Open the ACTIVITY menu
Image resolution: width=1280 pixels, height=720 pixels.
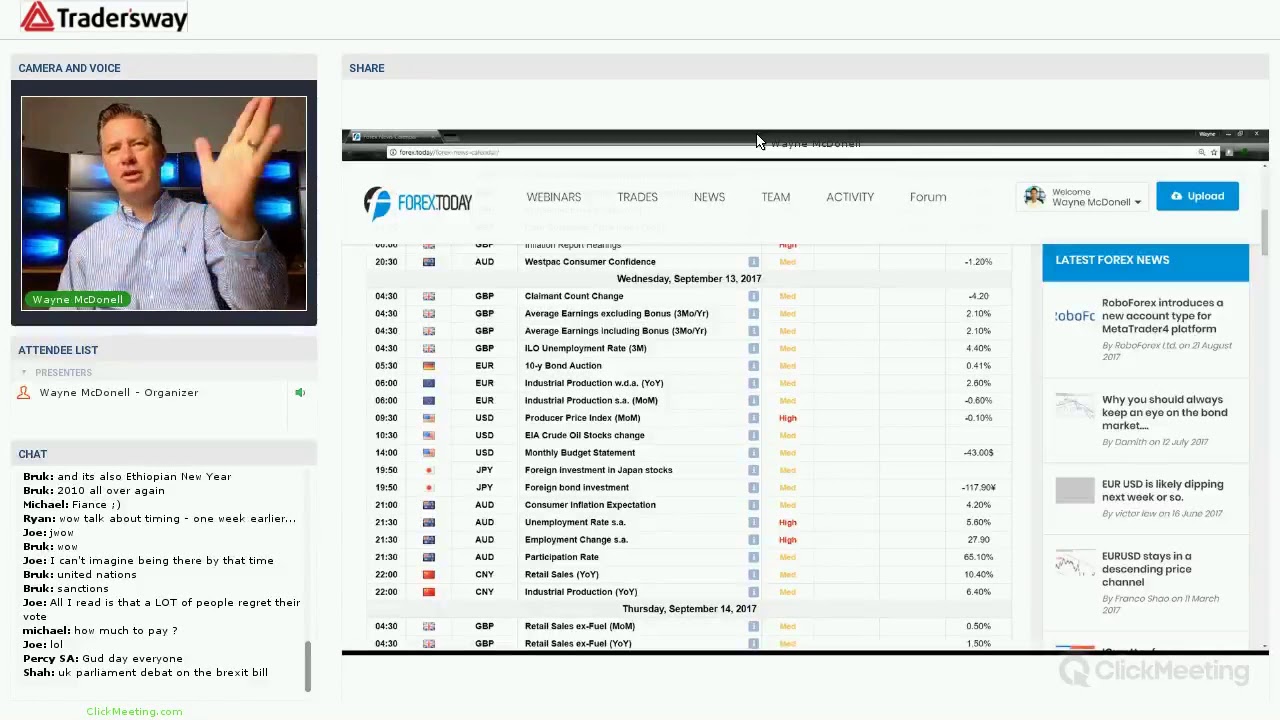[x=850, y=197]
